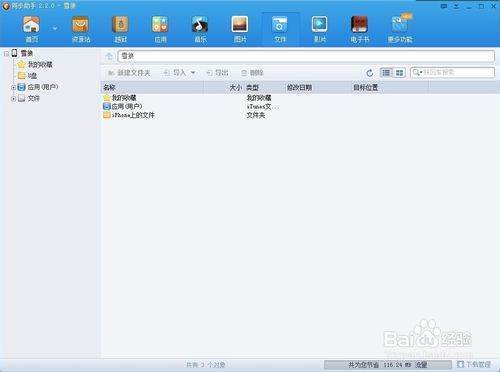Click the path field showing 雪狼
The height and width of the screenshot is (372, 500).
tap(306, 56)
